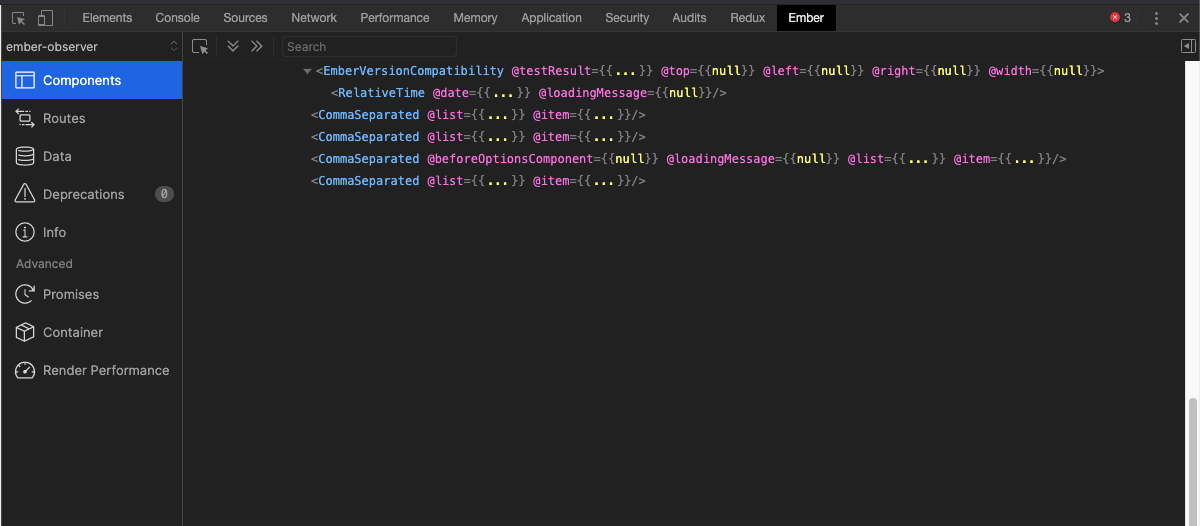Collapse the EmberVersionCompatibility tree node
This screenshot has height=526, width=1200.
(308, 72)
